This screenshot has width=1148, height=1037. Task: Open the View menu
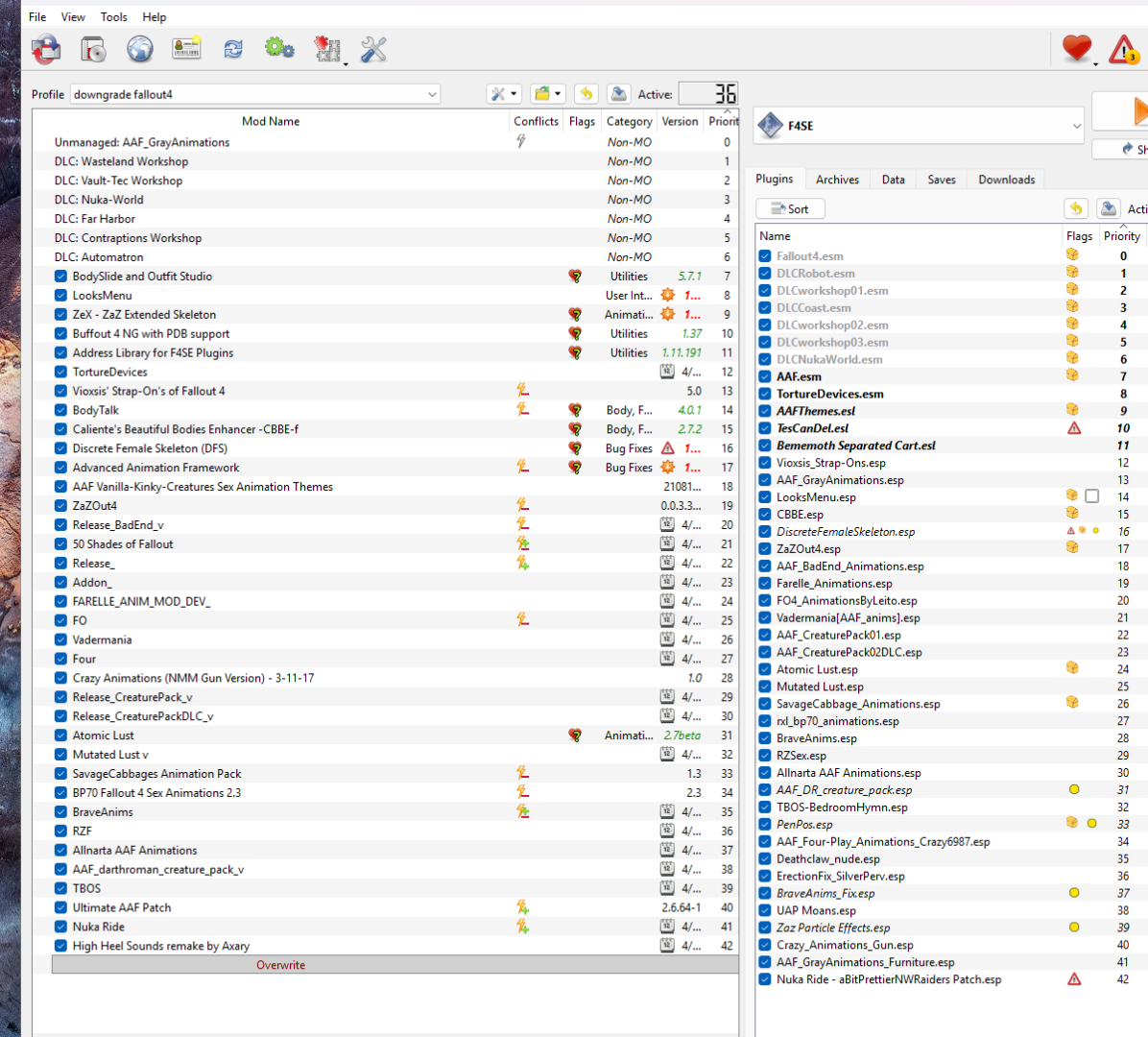click(x=73, y=17)
